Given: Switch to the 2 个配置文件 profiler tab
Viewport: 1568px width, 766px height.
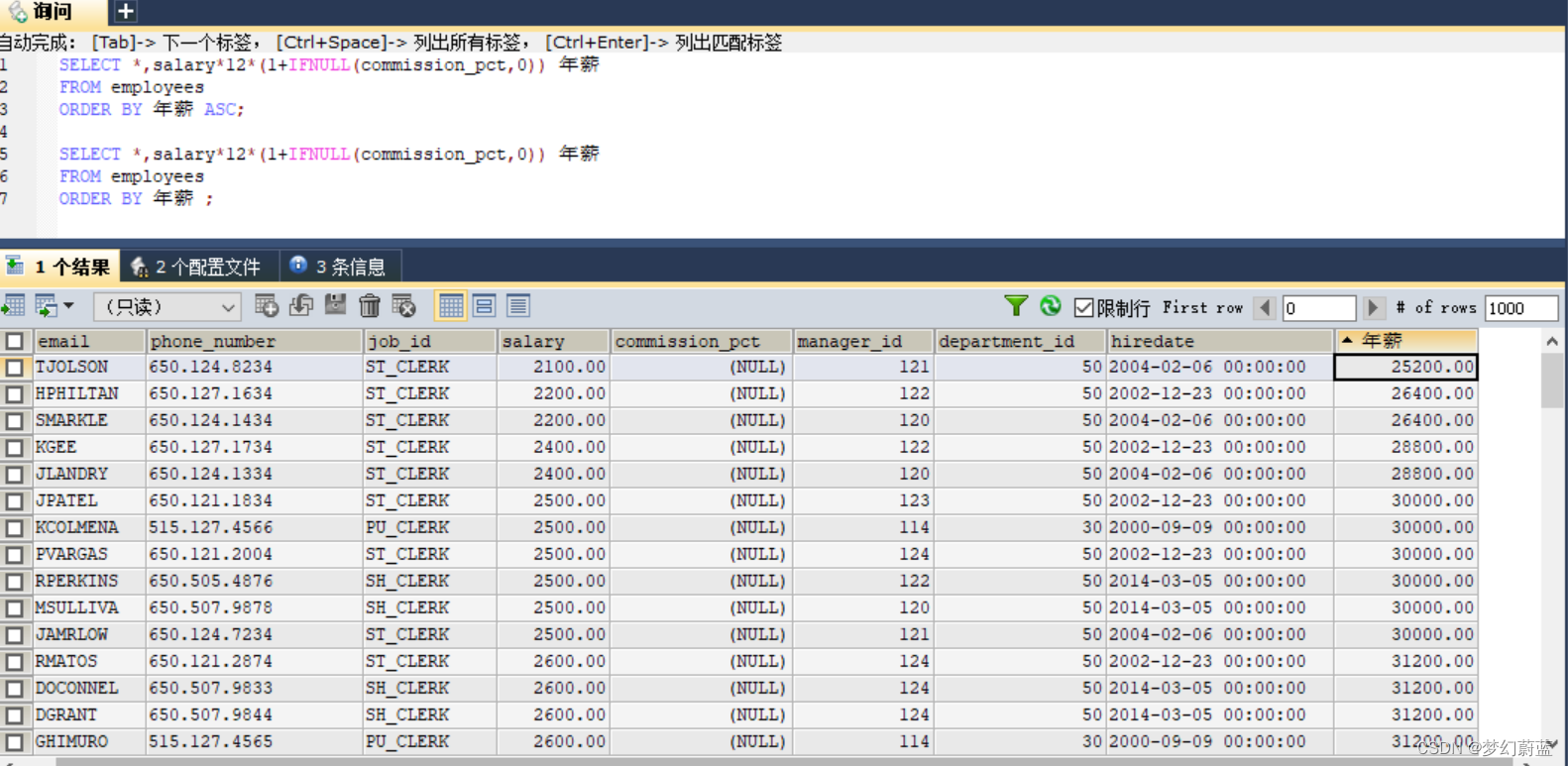Looking at the screenshot, I should [199, 267].
